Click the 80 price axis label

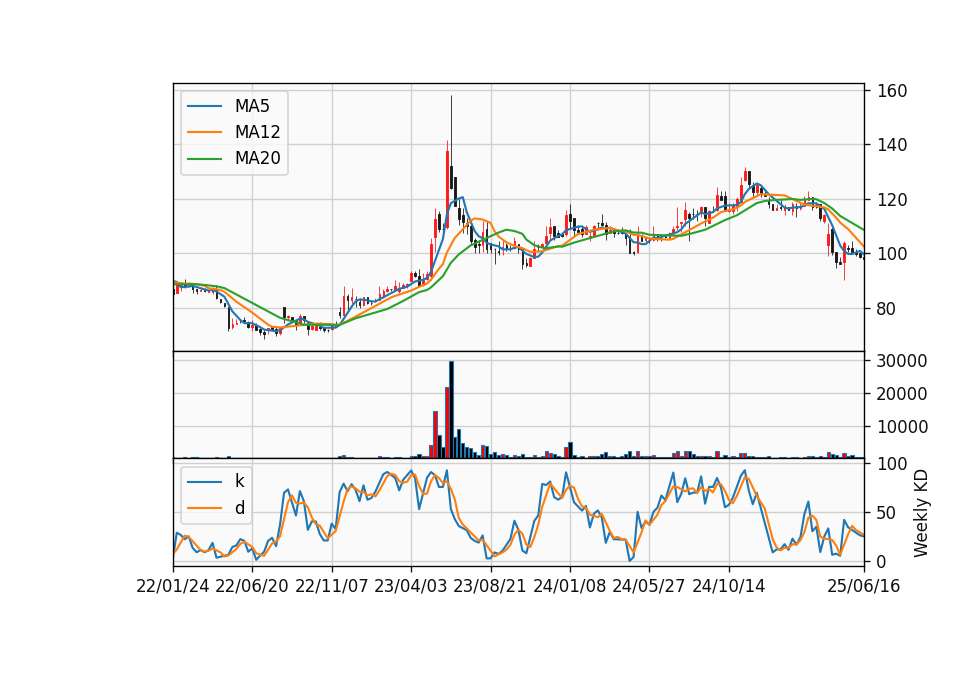pos(887,309)
